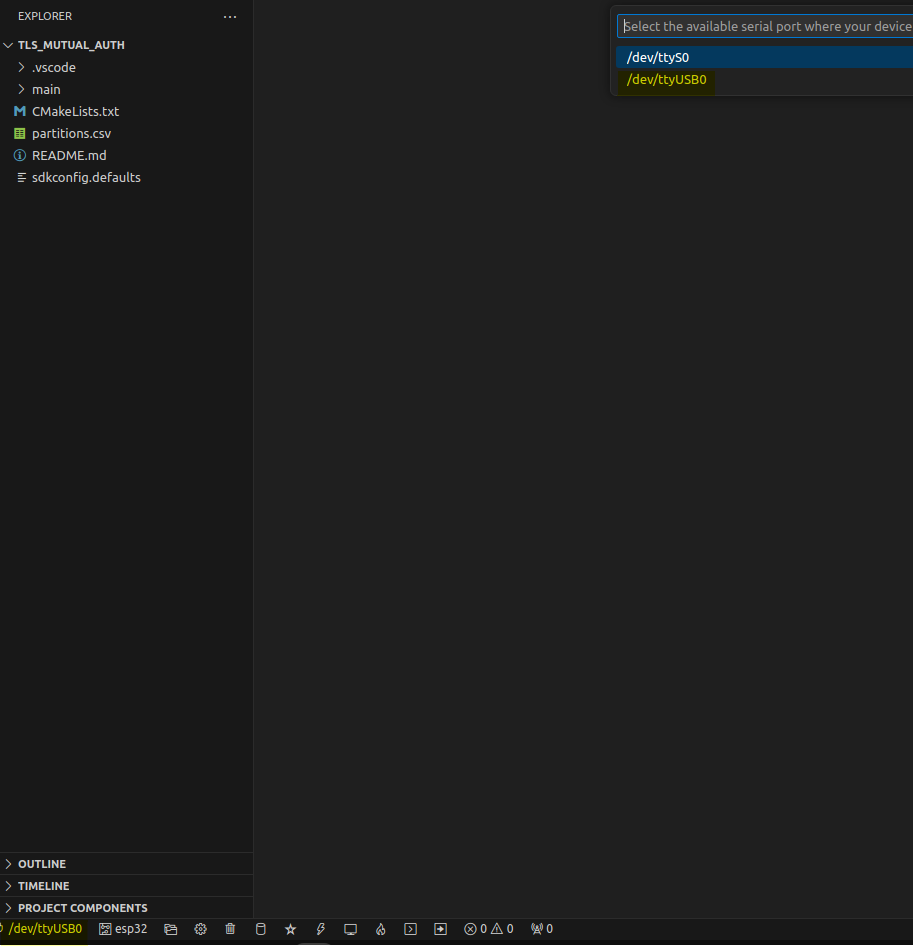
Task: Click the flash device lightning icon
Action: coord(320,929)
